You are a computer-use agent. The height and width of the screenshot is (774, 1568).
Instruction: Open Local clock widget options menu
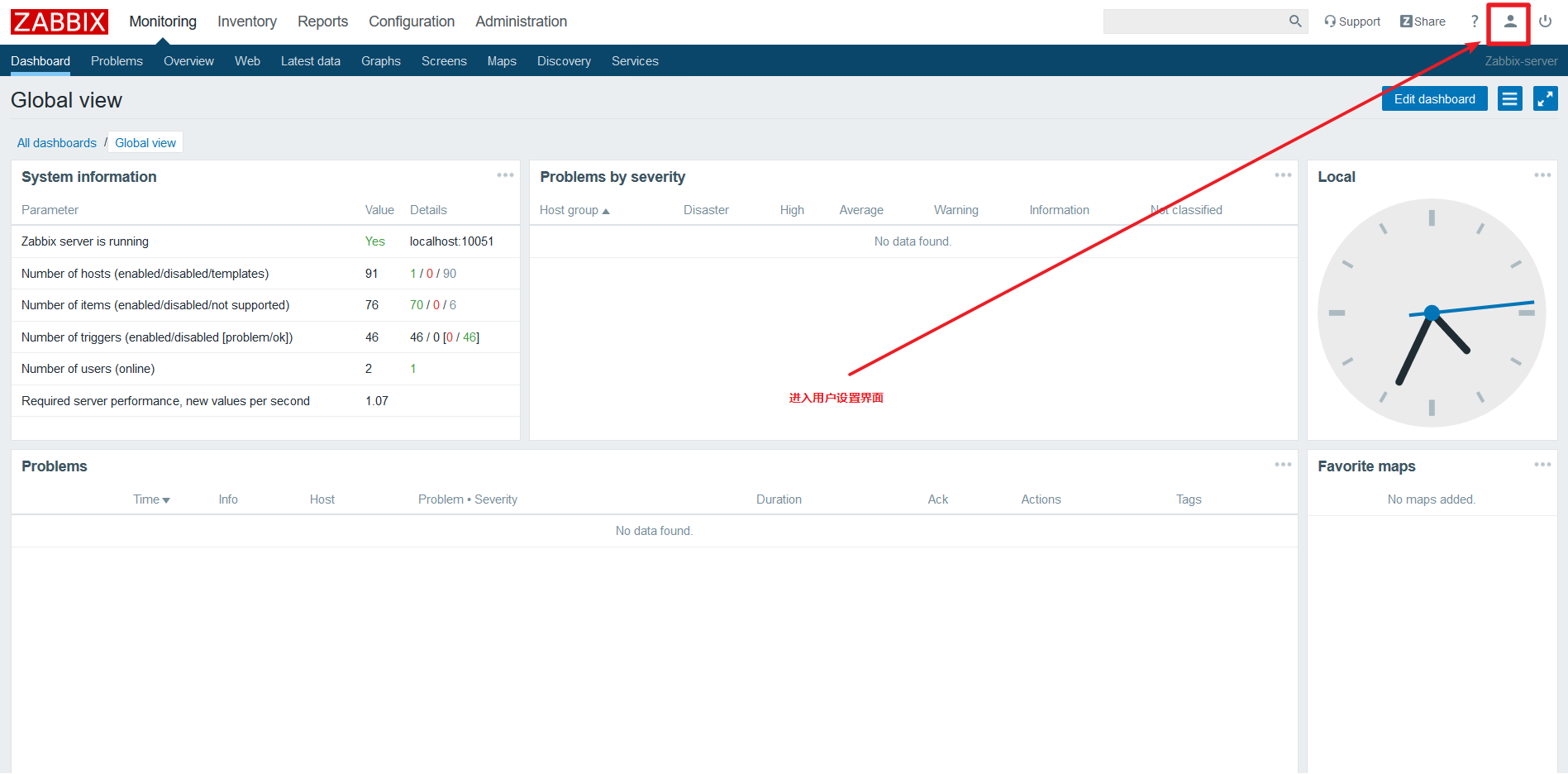(1542, 175)
